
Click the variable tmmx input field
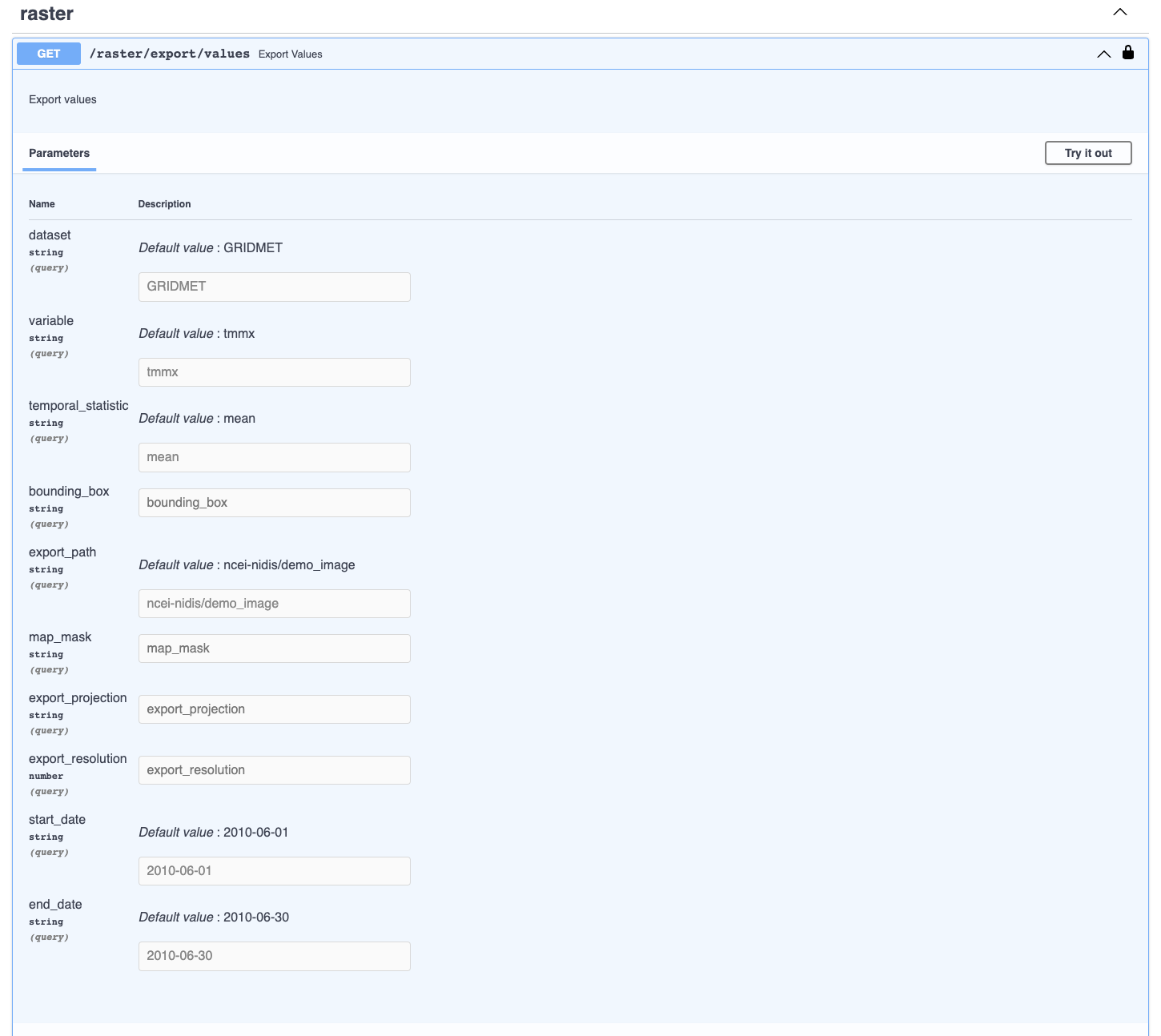coord(274,372)
